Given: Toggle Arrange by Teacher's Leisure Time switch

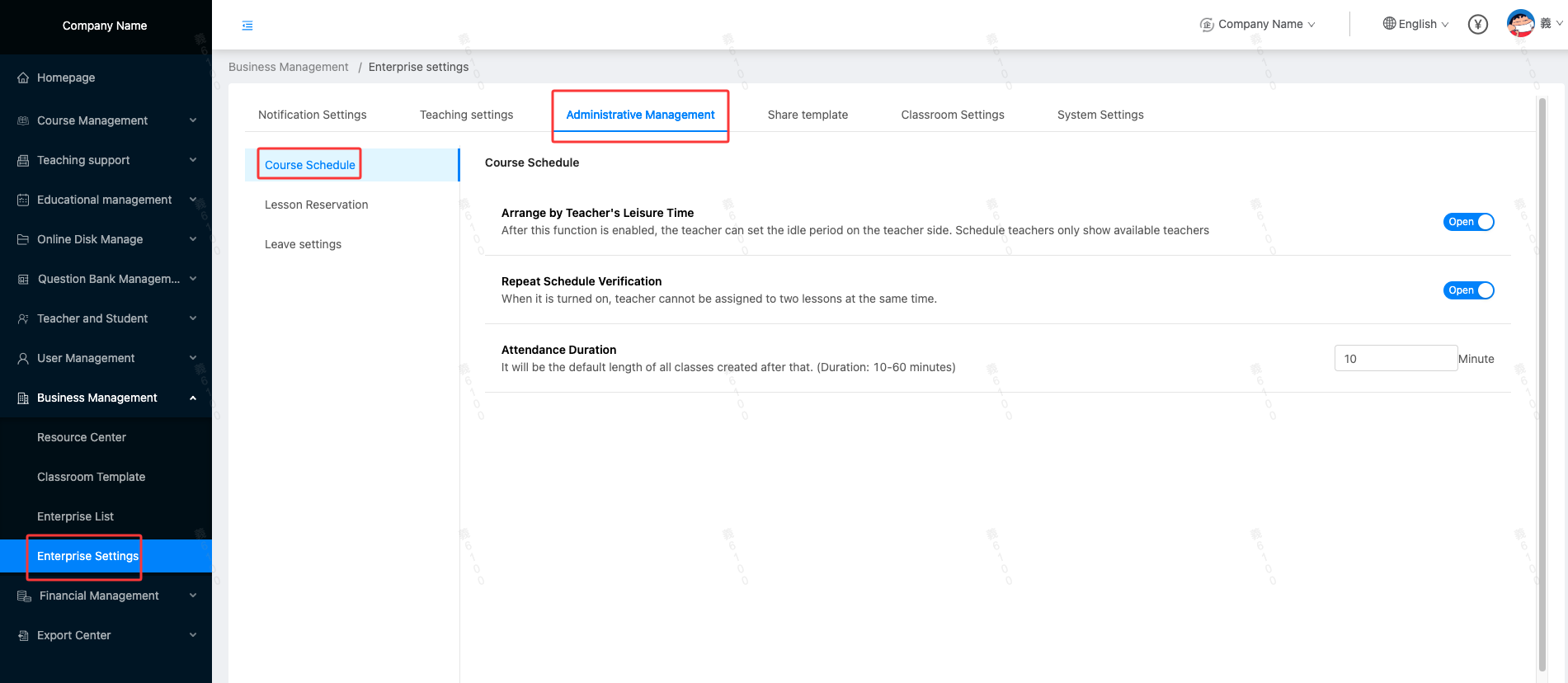Looking at the screenshot, I should click(x=1468, y=222).
